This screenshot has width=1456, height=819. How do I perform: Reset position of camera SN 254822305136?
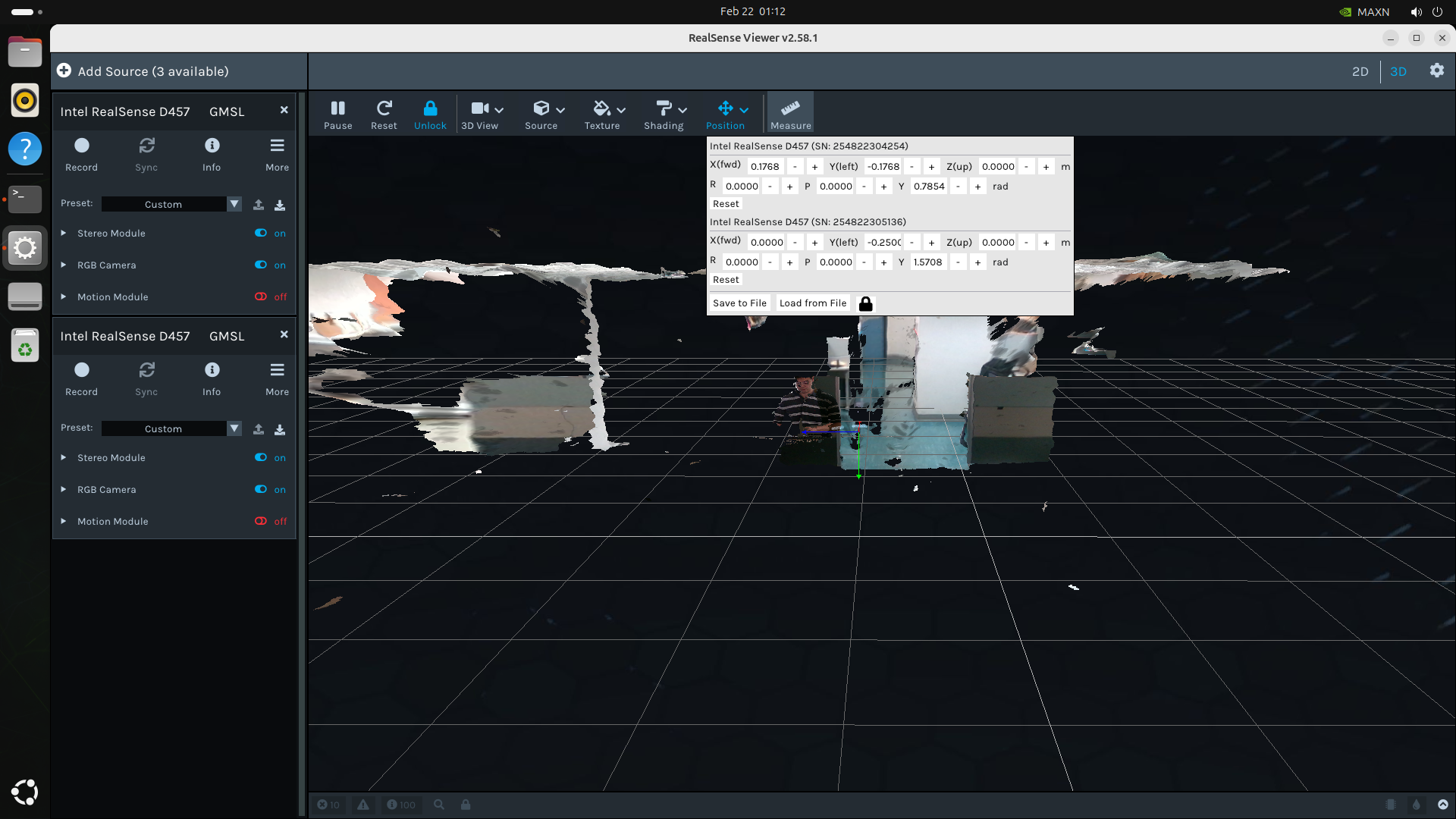click(726, 280)
